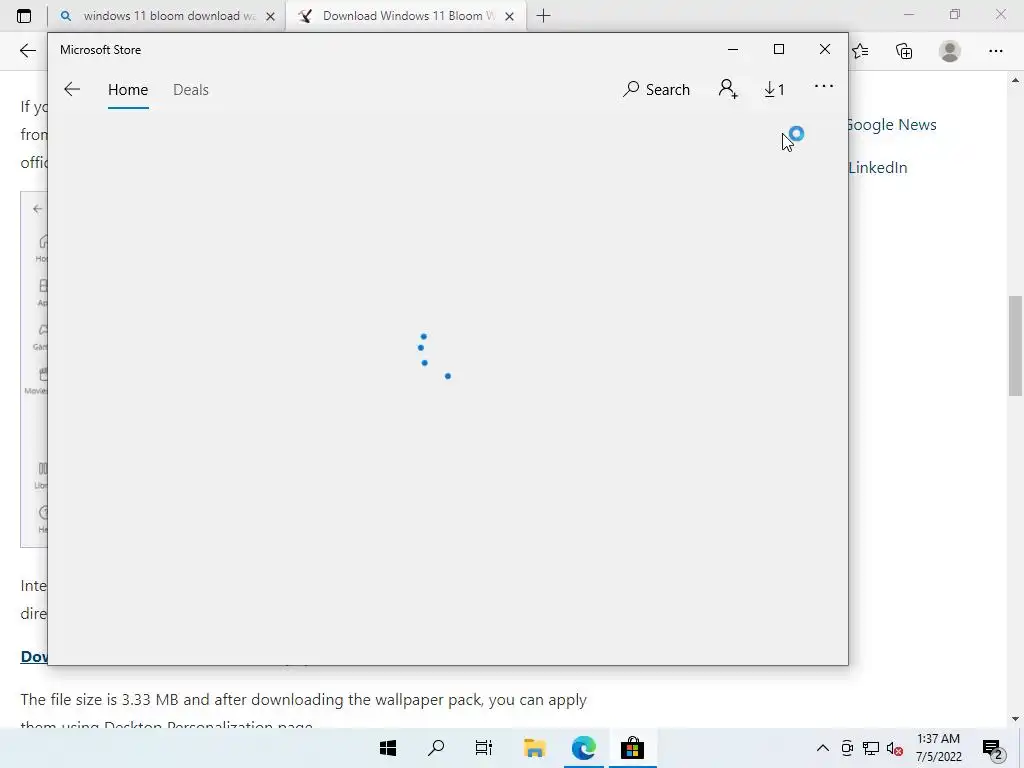Open taskbar Search

436,748
